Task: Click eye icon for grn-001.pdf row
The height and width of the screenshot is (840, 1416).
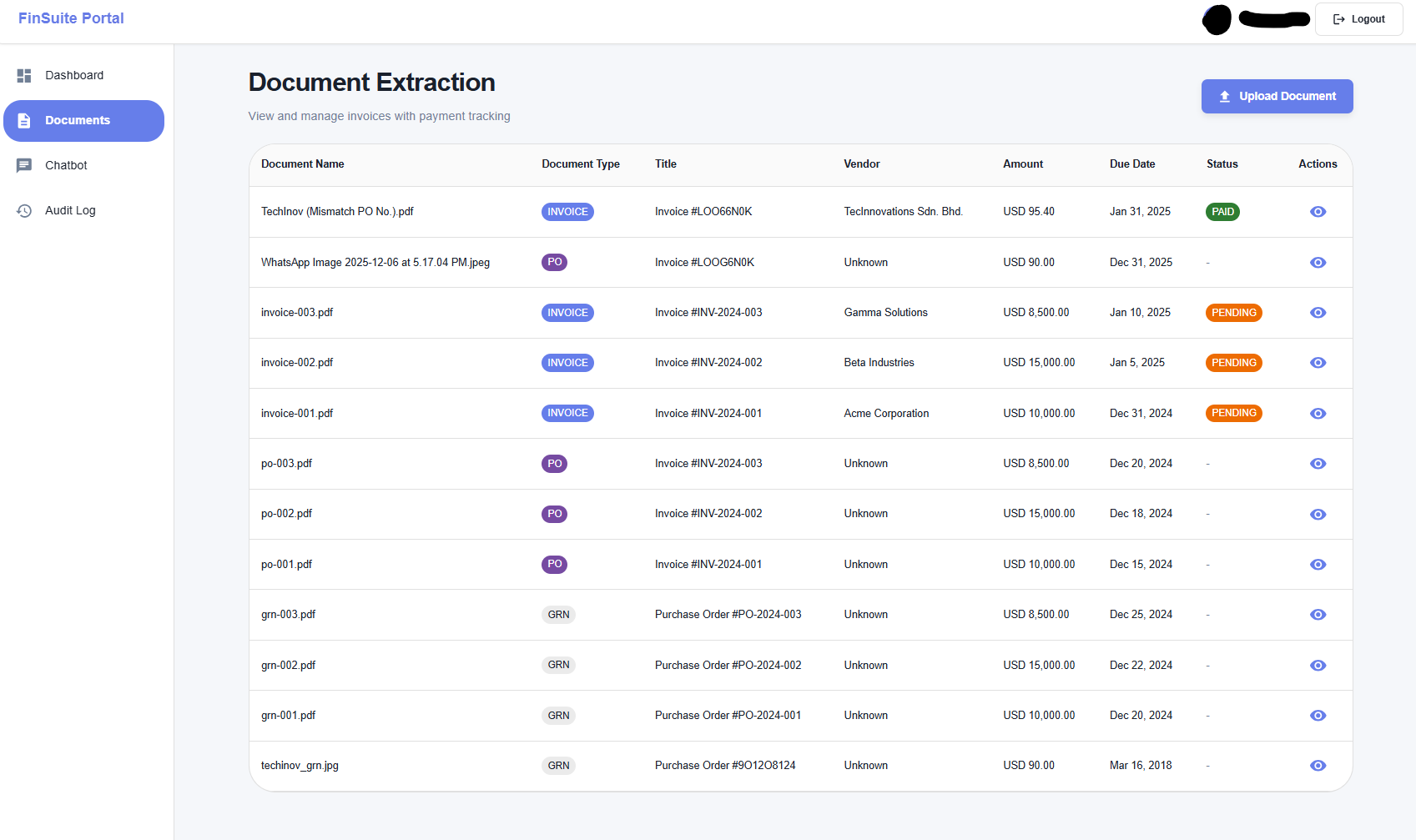Action: pos(1318,716)
